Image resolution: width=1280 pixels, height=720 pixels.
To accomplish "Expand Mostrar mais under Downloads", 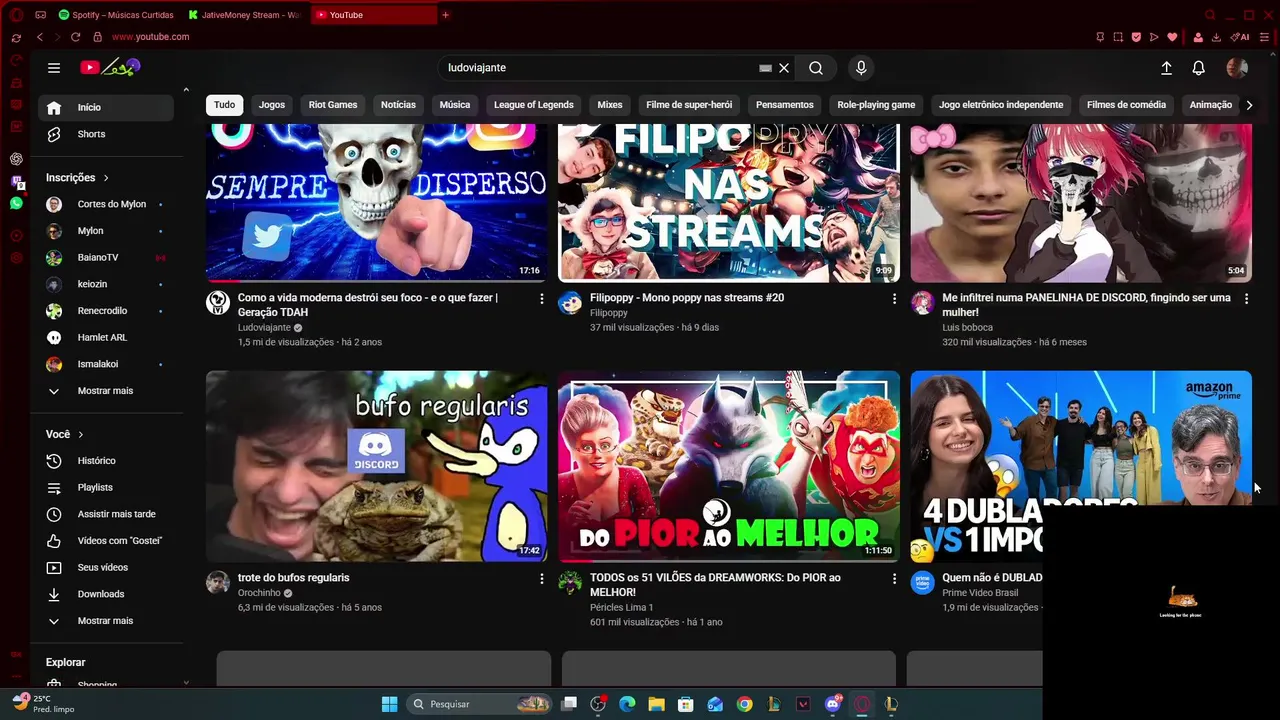I will (106, 621).
